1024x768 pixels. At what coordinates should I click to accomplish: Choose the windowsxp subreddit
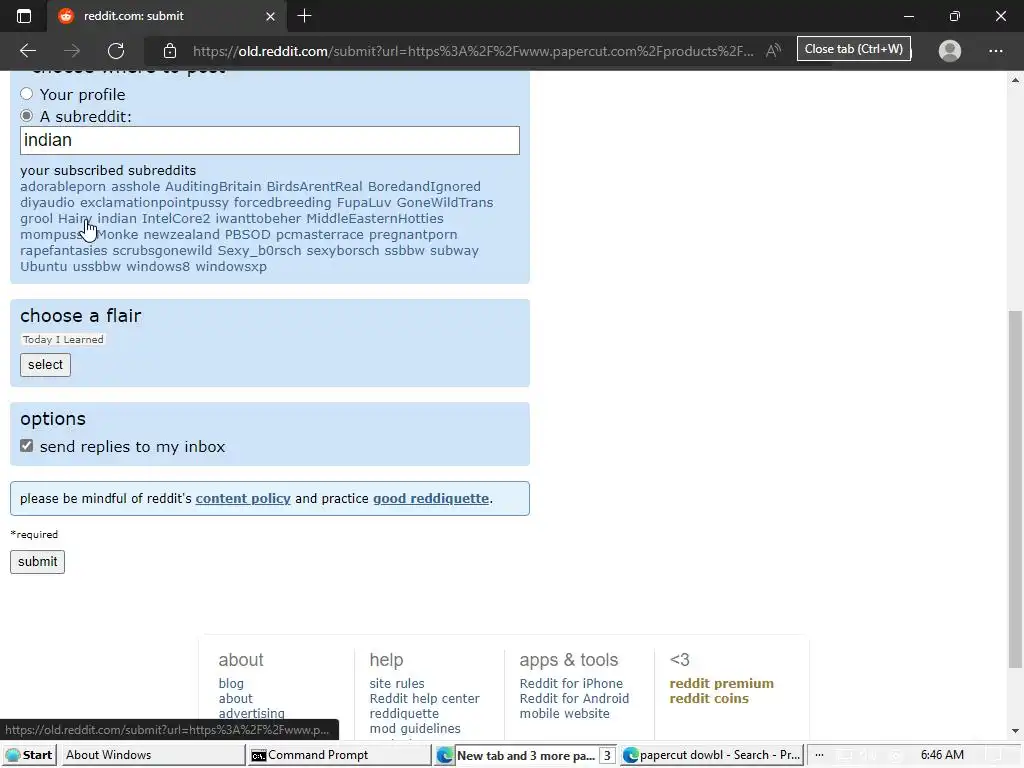click(231, 266)
